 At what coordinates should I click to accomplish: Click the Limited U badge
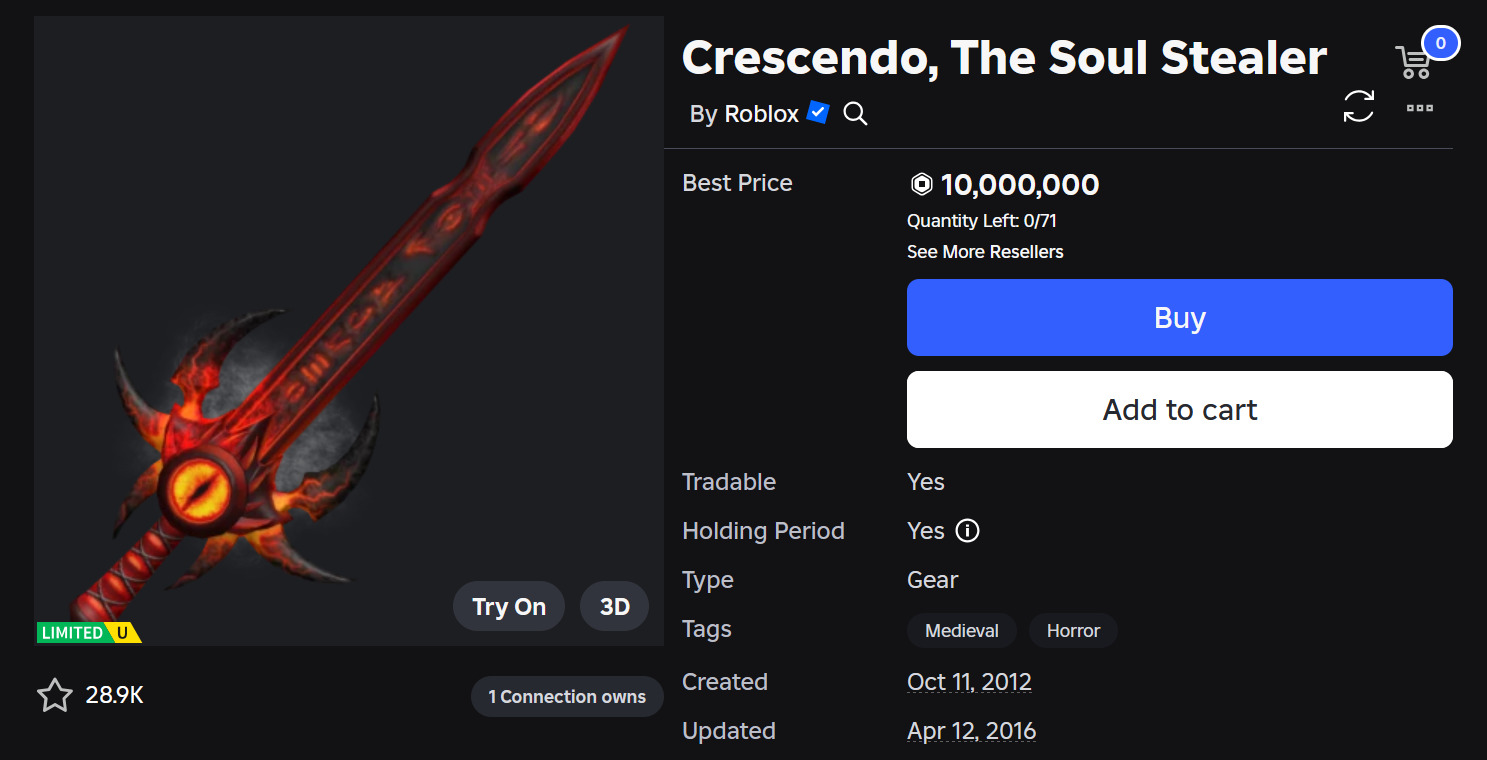click(x=89, y=632)
